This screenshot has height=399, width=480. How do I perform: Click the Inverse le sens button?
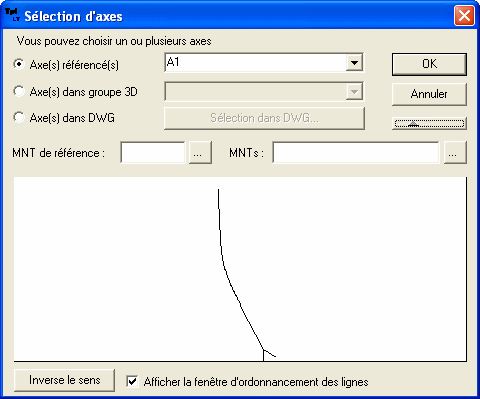click(64, 380)
